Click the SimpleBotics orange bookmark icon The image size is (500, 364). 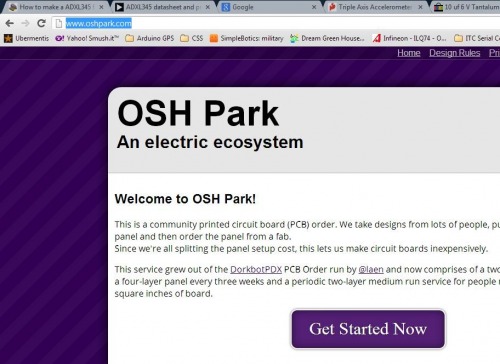[x=214, y=38]
